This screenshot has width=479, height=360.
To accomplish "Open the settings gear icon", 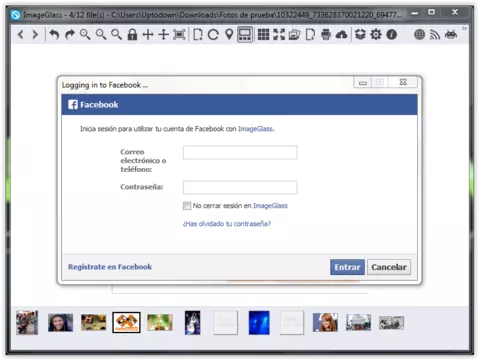I will coord(376,35).
